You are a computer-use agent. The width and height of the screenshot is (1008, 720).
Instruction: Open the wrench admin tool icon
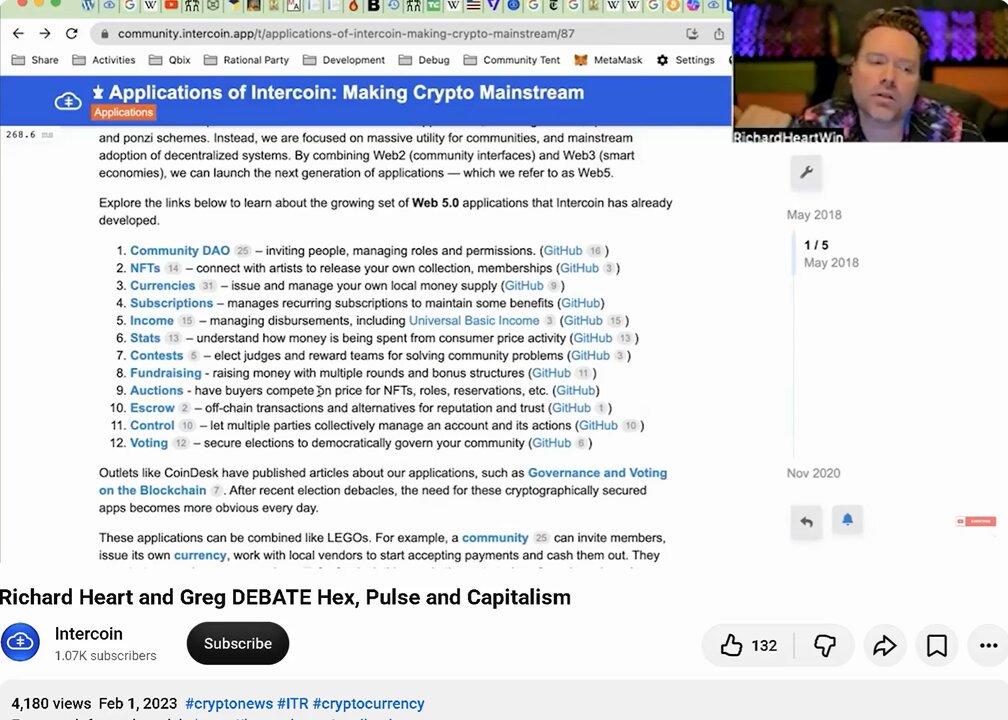point(806,172)
